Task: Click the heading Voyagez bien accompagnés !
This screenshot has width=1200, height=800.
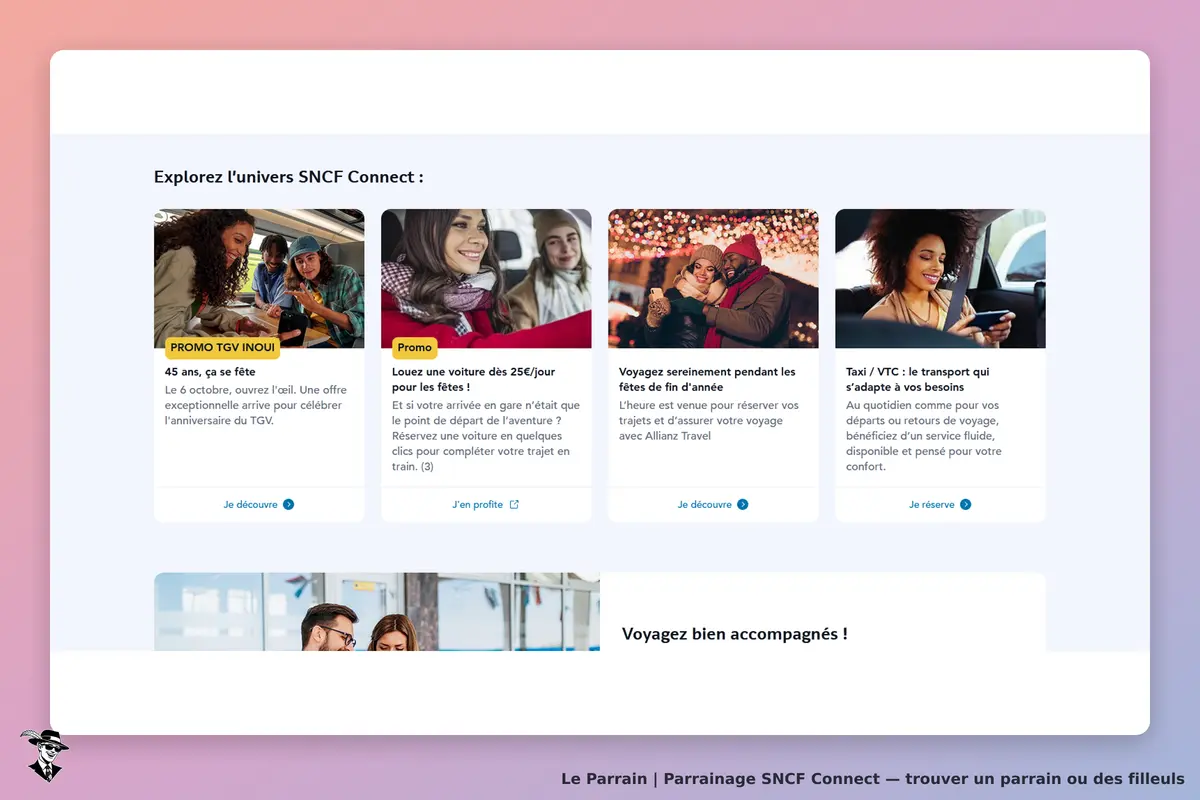Action: tap(735, 634)
